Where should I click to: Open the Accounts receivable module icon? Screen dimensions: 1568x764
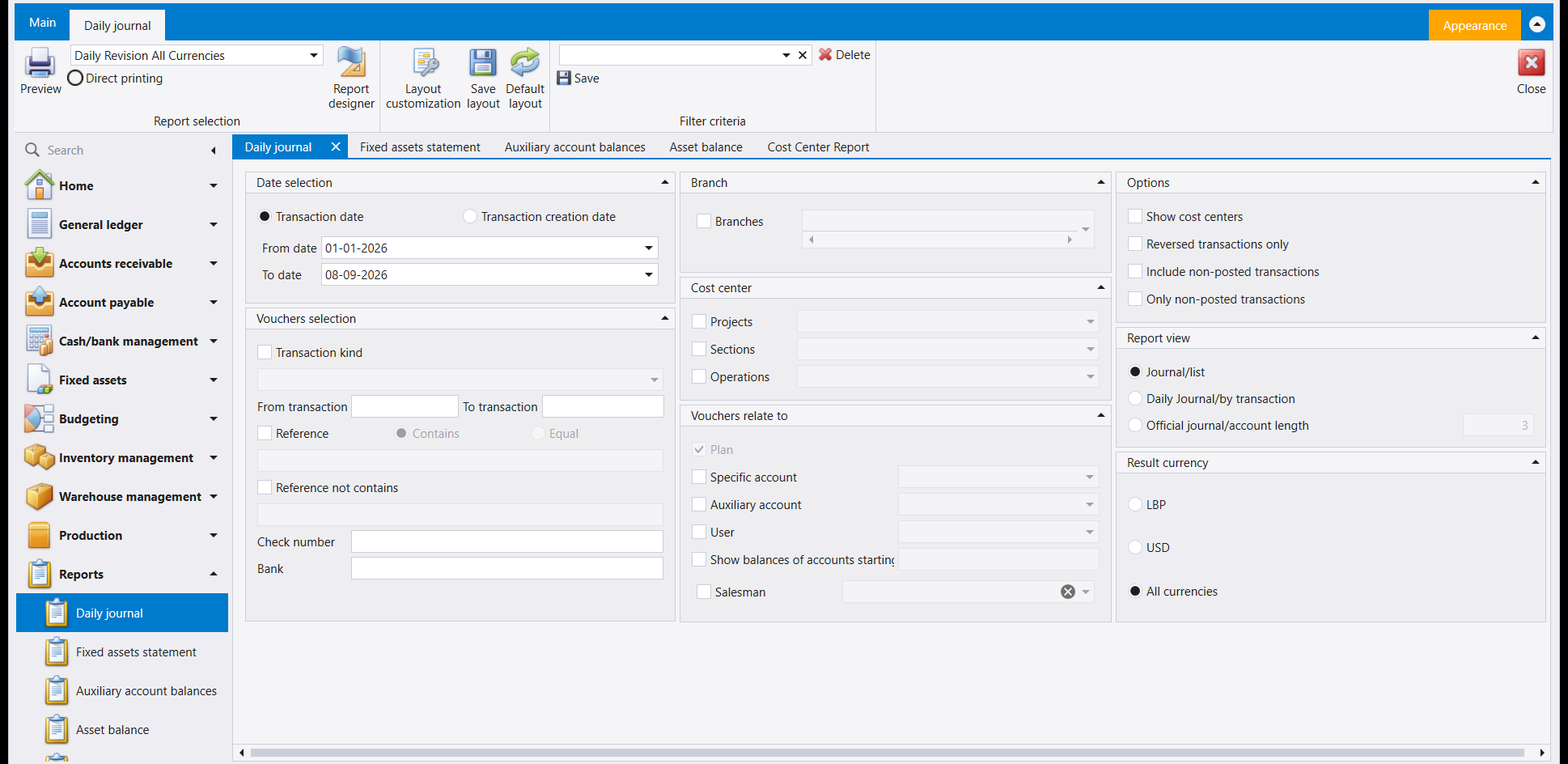point(40,263)
